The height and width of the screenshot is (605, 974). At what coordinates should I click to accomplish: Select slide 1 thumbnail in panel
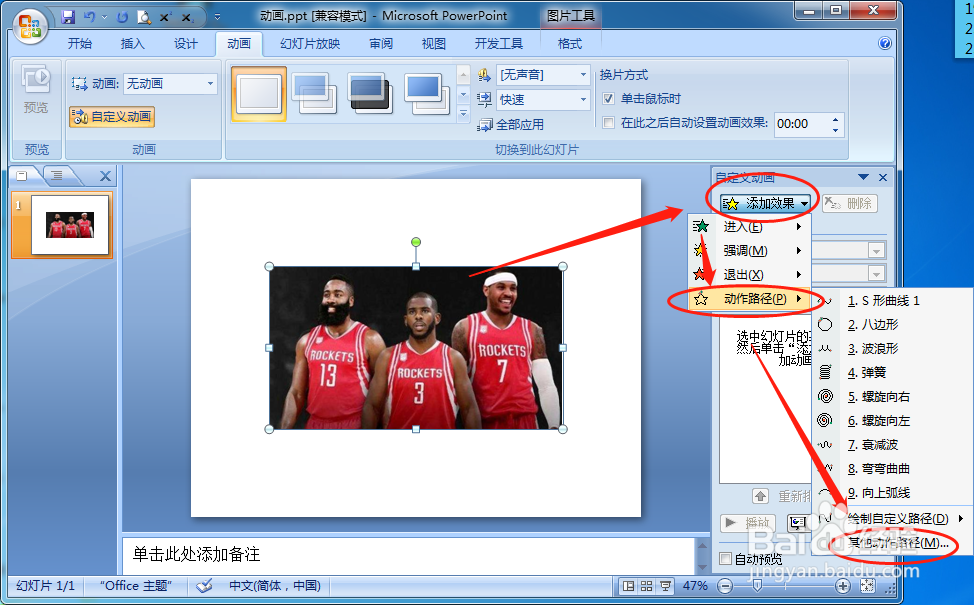coord(70,225)
